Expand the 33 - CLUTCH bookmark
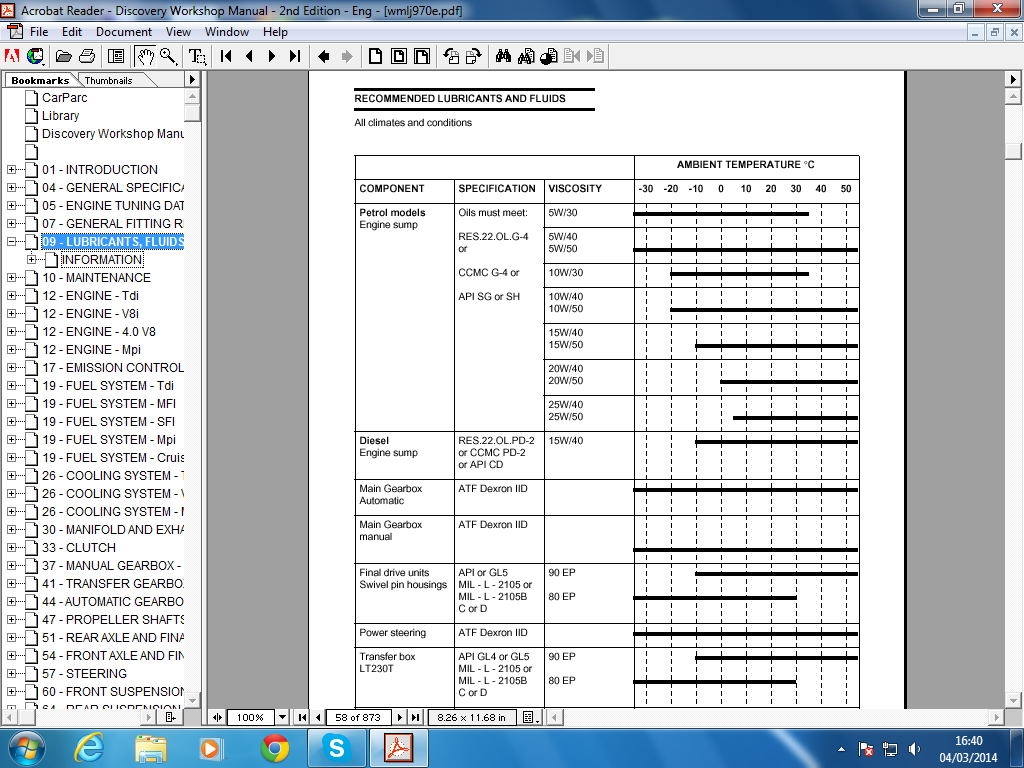Viewport: 1024px width, 768px height. point(12,548)
